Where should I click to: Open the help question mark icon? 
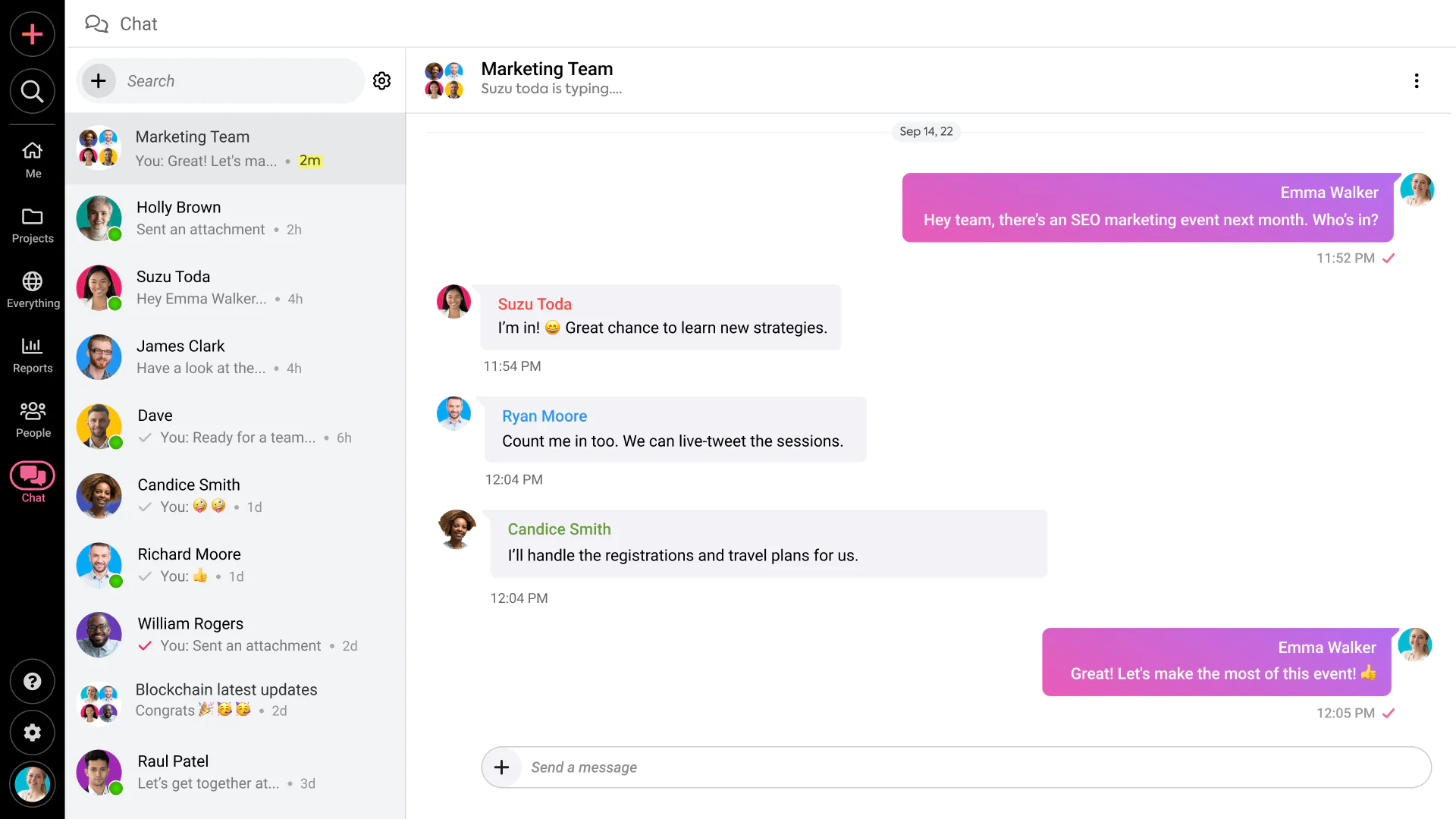[32, 681]
